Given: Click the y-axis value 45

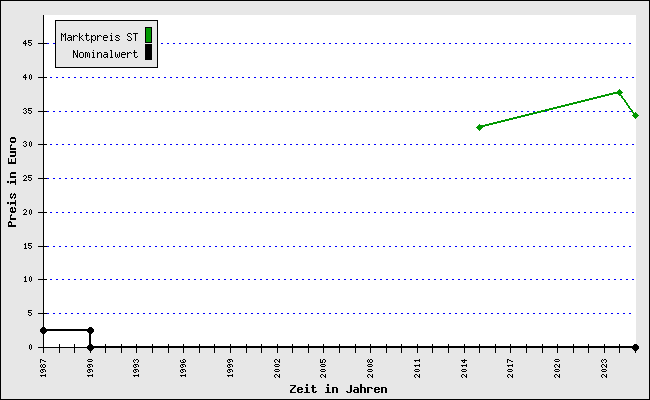Looking at the screenshot, I should (x=27, y=43).
